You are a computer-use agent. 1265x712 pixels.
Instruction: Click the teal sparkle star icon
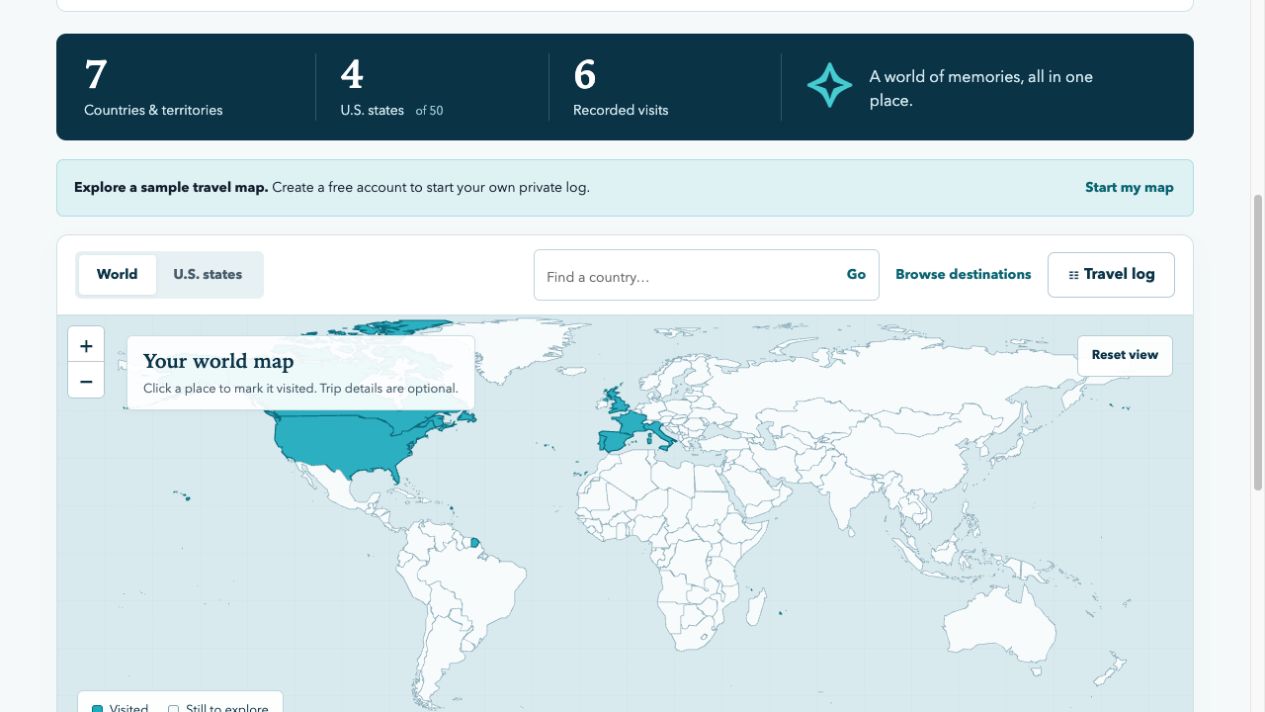830,86
